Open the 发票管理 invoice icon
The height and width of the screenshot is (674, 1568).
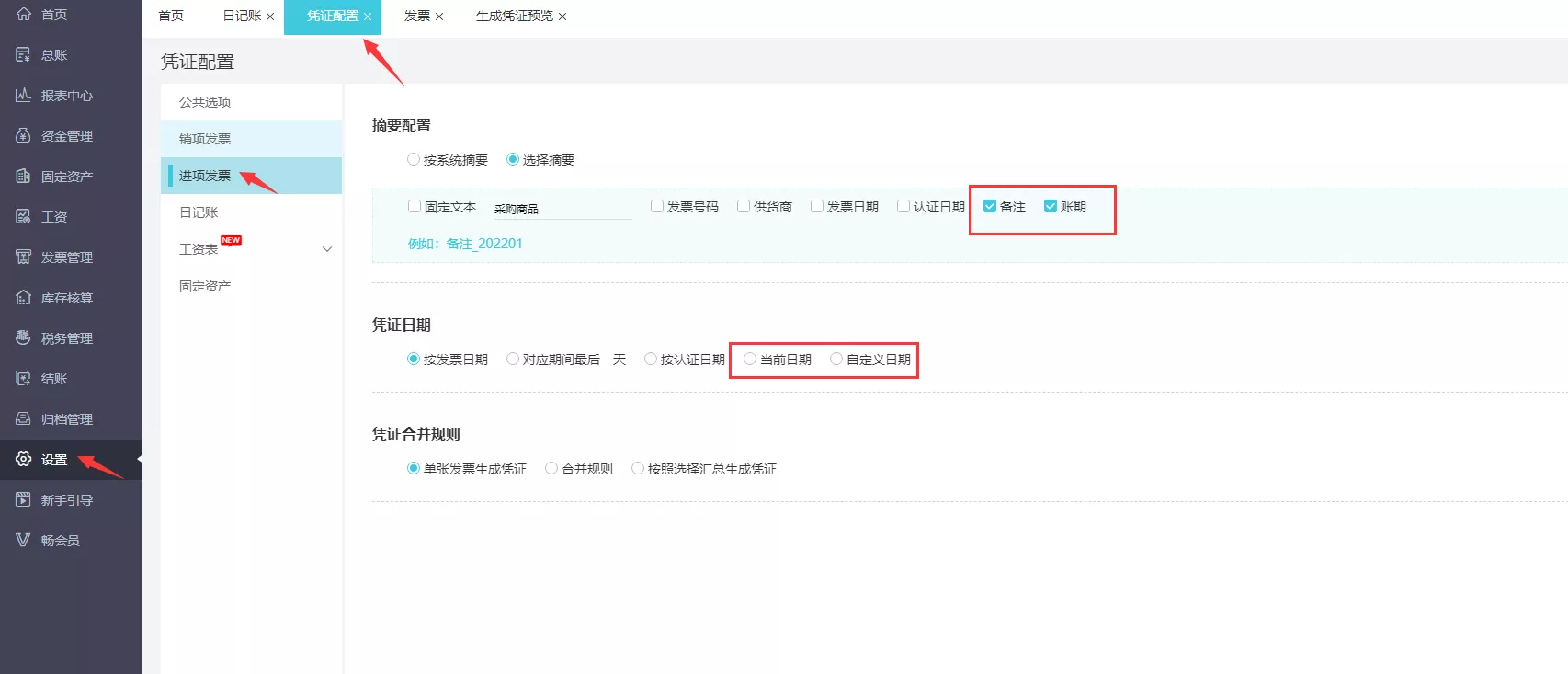tap(24, 257)
